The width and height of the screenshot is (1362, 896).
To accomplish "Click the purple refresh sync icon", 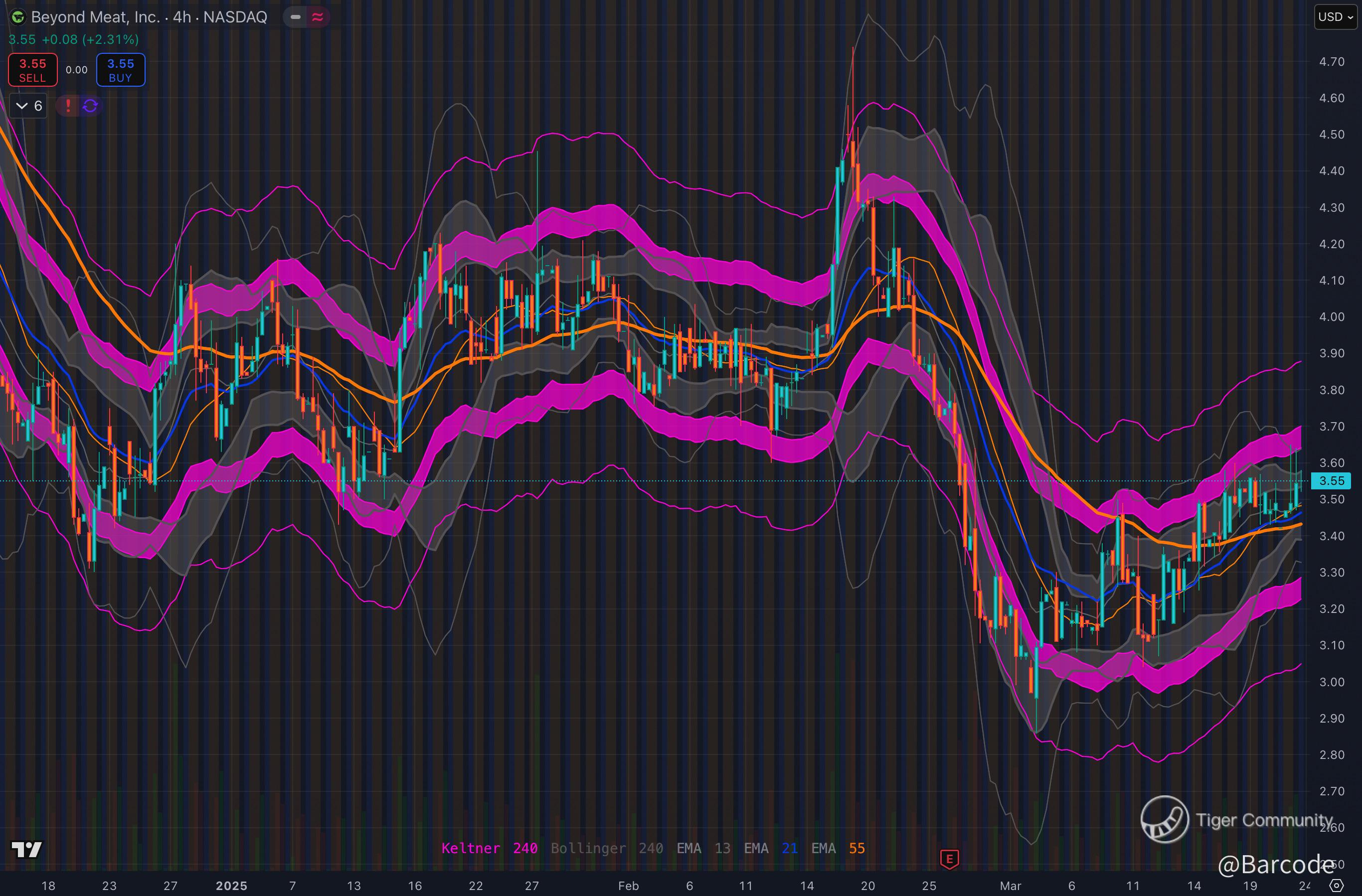I will [90, 106].
